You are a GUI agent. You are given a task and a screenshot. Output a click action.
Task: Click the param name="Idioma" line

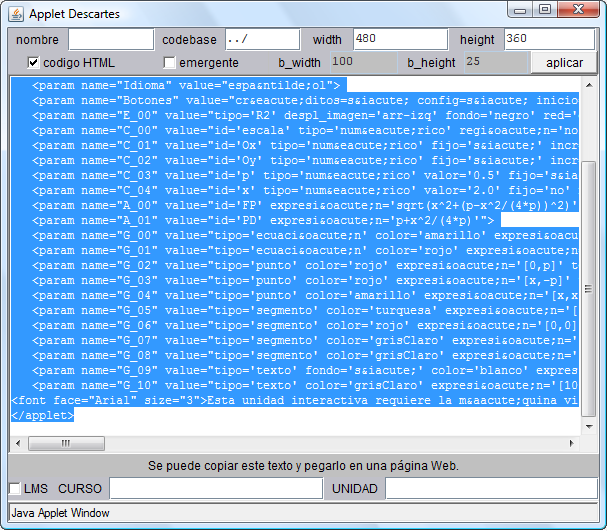pyautogui.click(x=186, y=85)
